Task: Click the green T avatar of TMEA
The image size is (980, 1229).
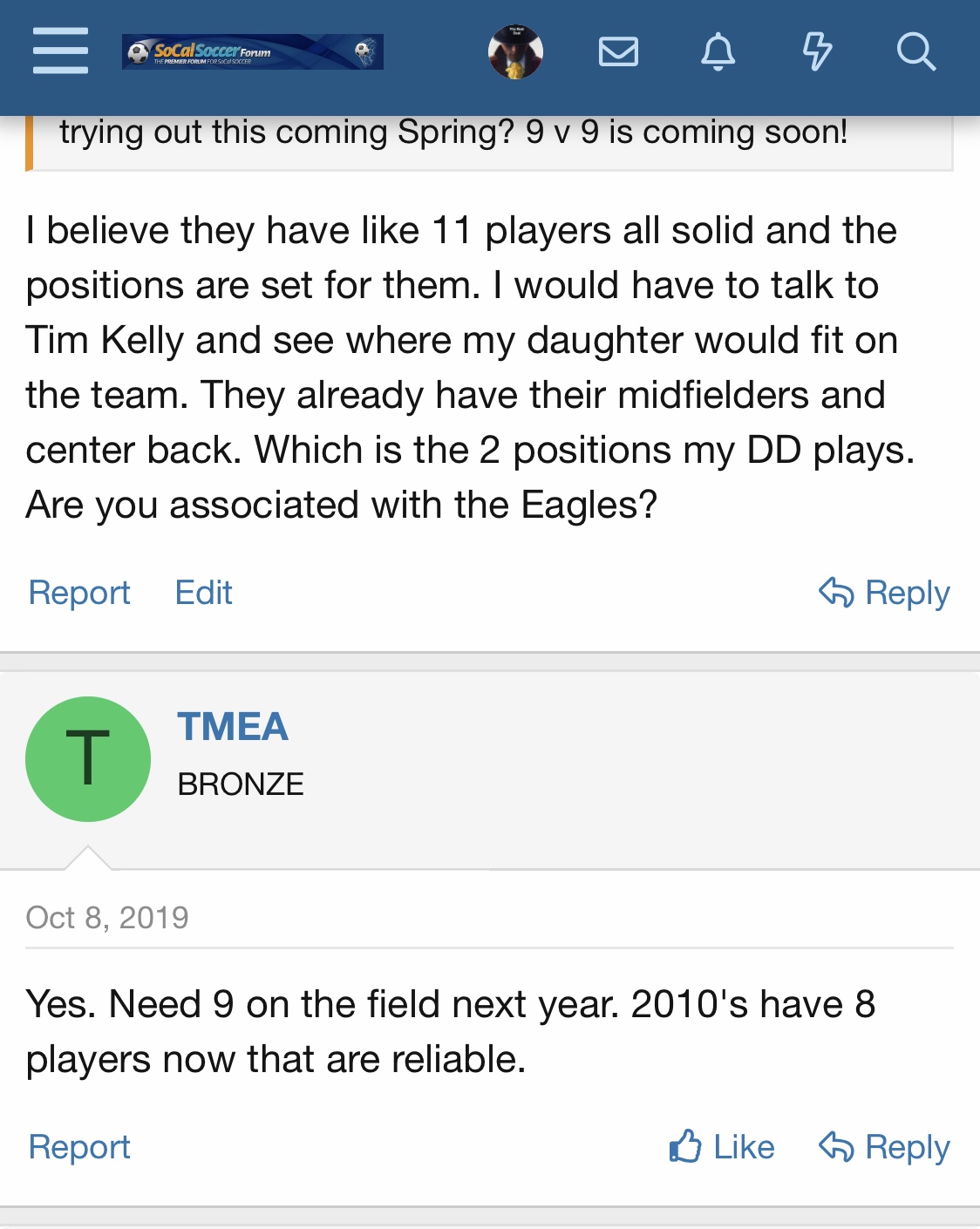Action: click(x=88, y=758)
